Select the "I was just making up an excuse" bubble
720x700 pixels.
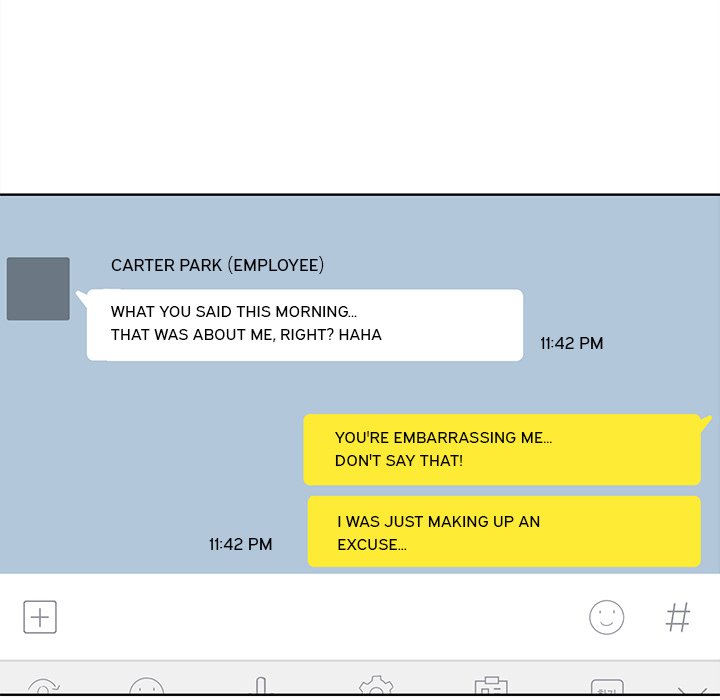(504, 532)
